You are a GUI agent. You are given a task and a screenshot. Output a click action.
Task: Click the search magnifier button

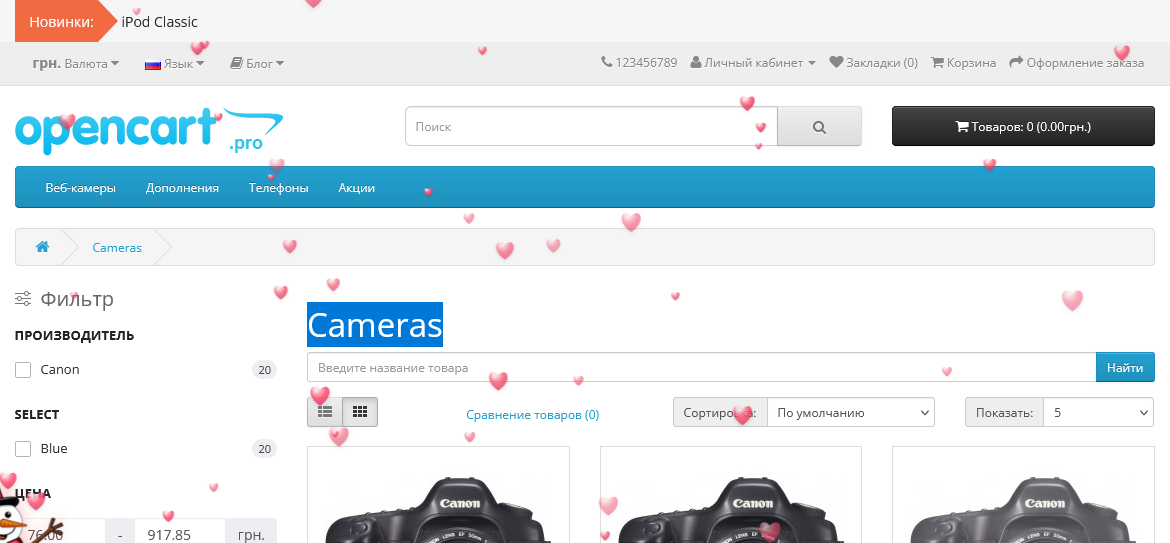coord(819,127)
